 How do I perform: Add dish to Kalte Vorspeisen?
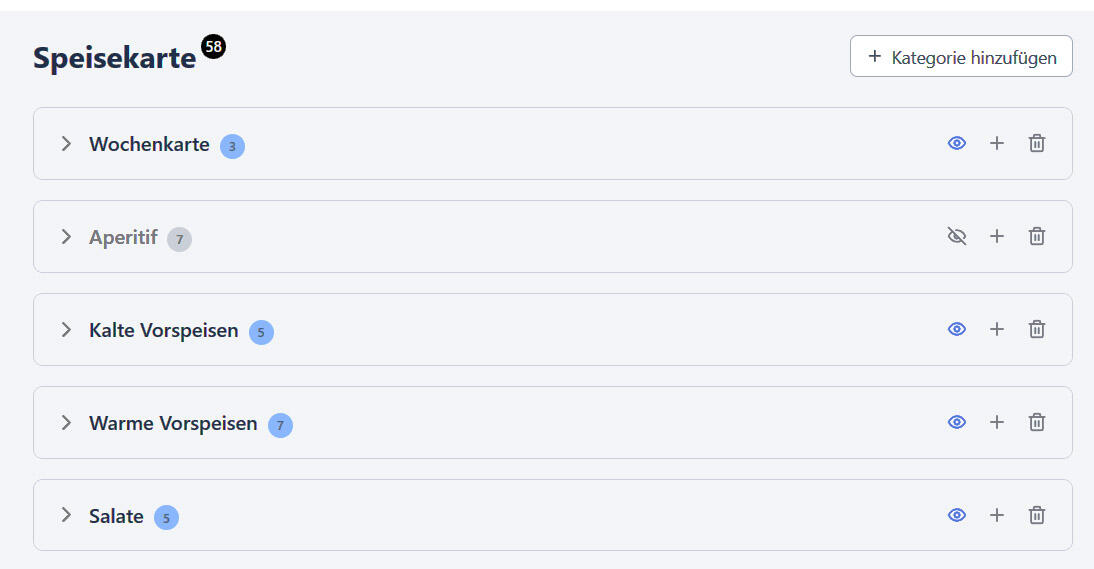coord(996,329)
